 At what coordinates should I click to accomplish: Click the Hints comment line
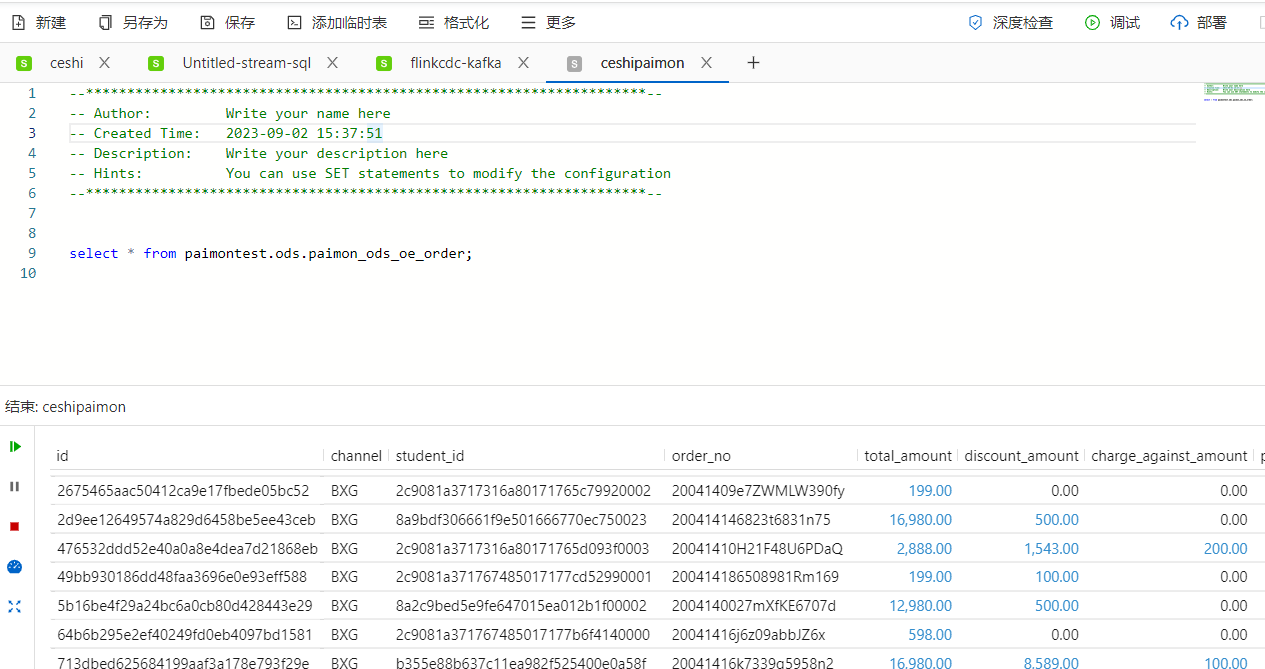click(370, 173)
